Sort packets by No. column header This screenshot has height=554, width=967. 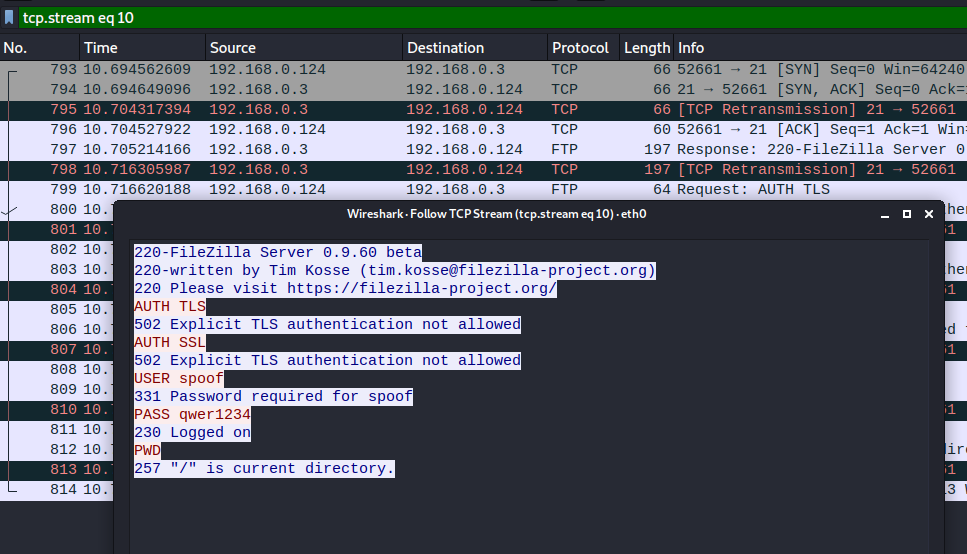click(x=39, y=48)
